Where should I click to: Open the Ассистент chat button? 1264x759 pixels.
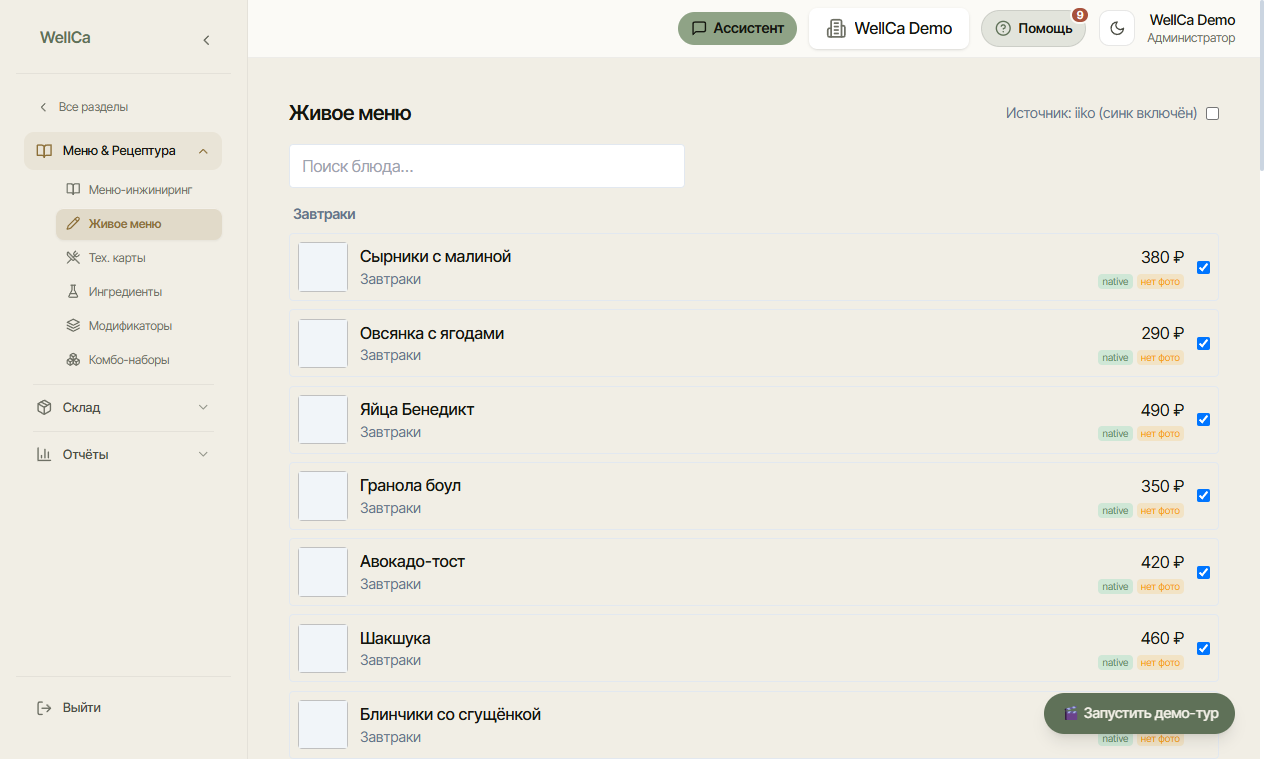[737, 28]
